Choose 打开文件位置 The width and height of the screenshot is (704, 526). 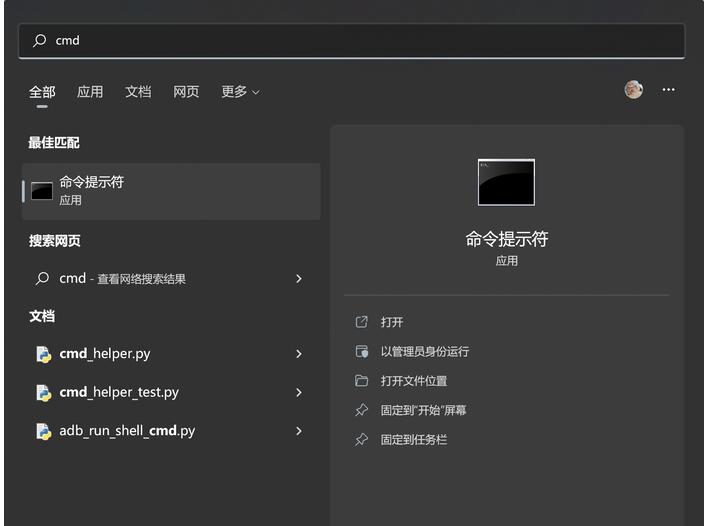coord(414,381)
